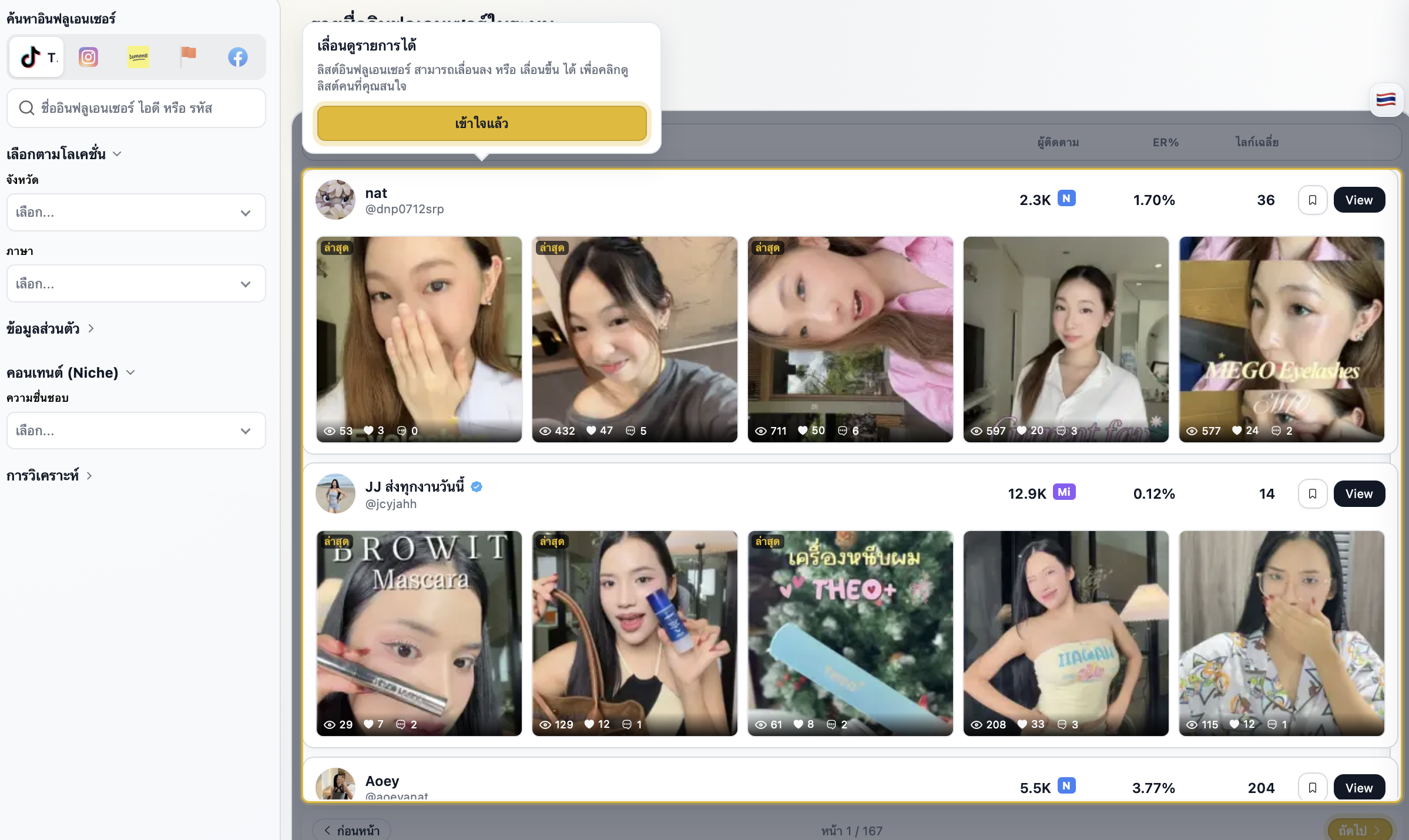Switch to the Facebook platform tab
Viewport: 1409px width, 840px height.
coord(238,57)
